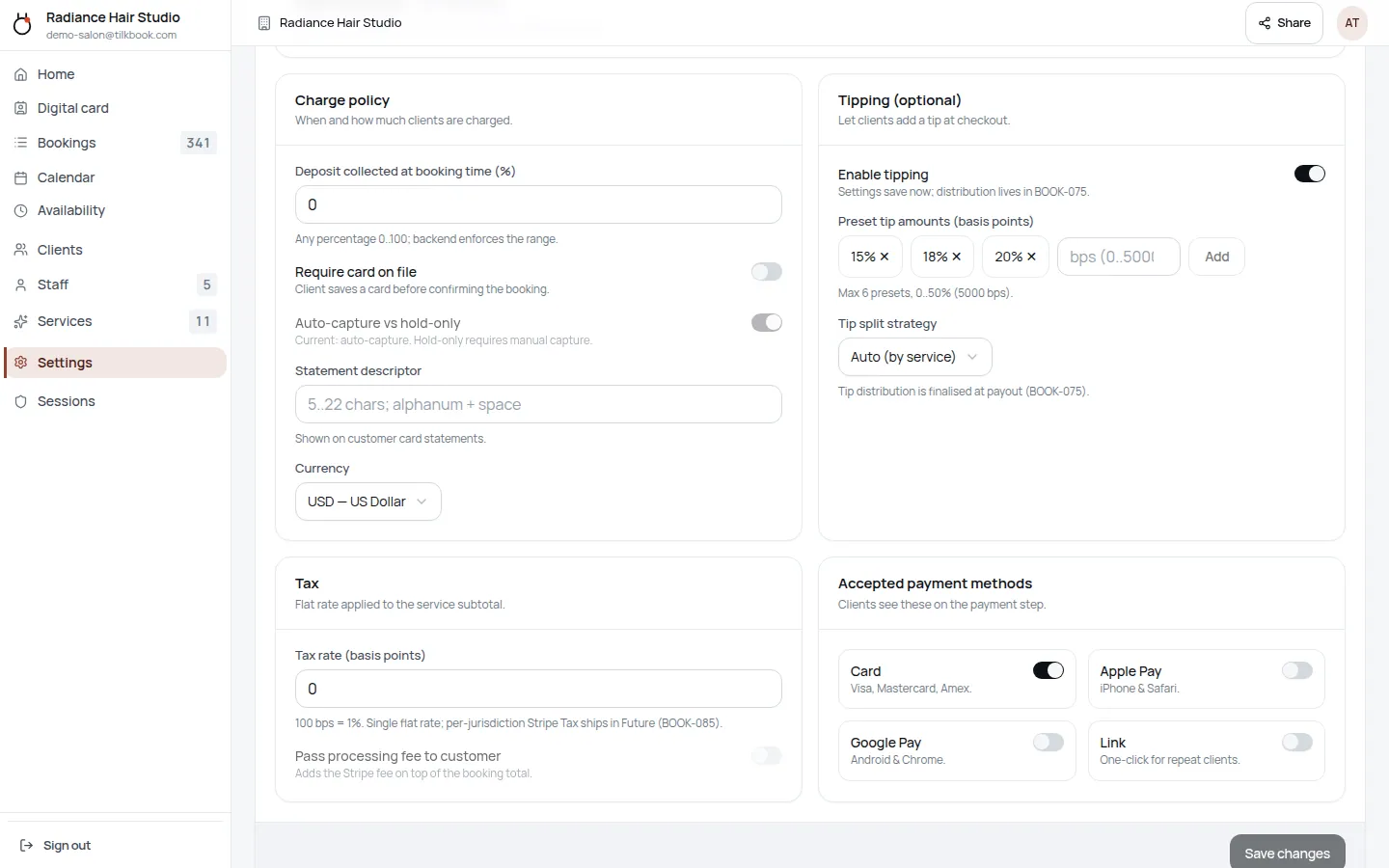The height and width of the screenshot is (868, 1389).
Task: Turn off Card payment method
Action: (1049, 670)
